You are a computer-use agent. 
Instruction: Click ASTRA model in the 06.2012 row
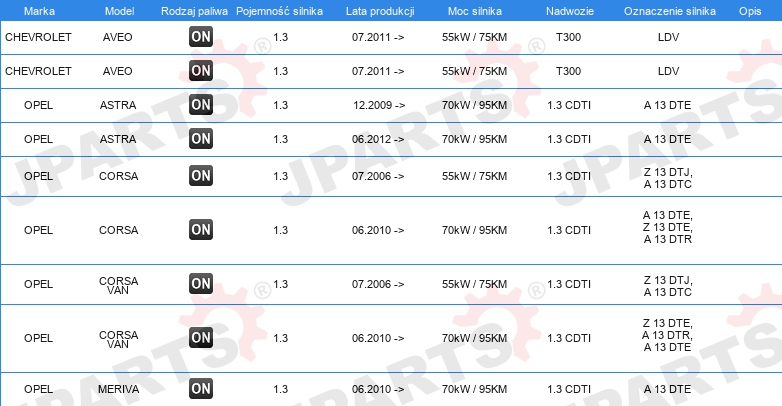(118, 139)
